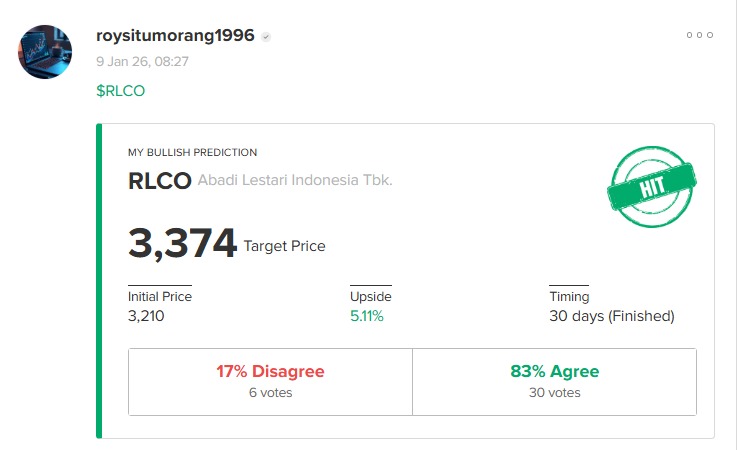Click the Target Price label
The image size is (737, 450).
coord(284,246)
